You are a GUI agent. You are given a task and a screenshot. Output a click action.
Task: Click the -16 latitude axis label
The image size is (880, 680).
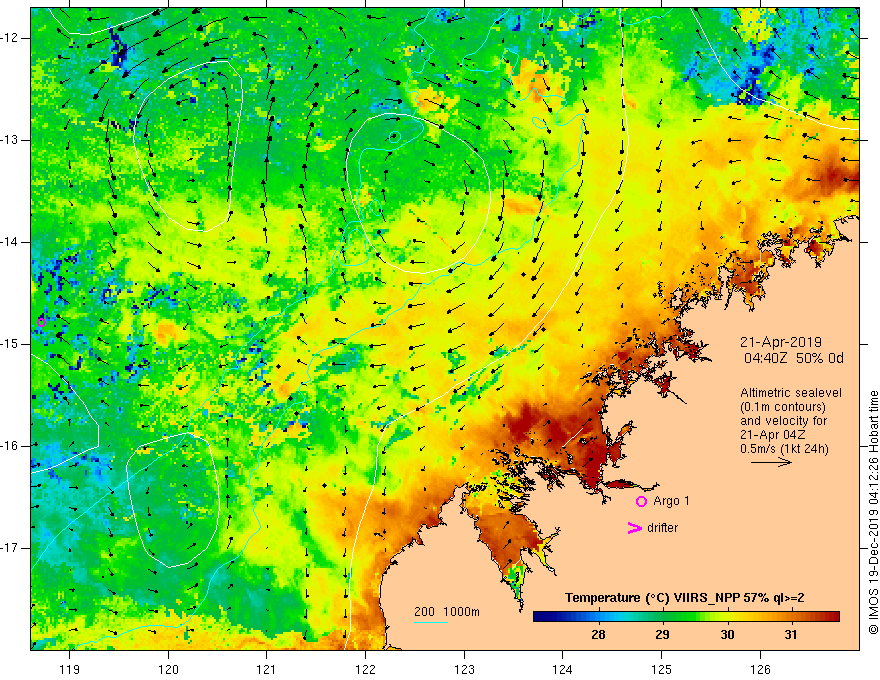10,446
